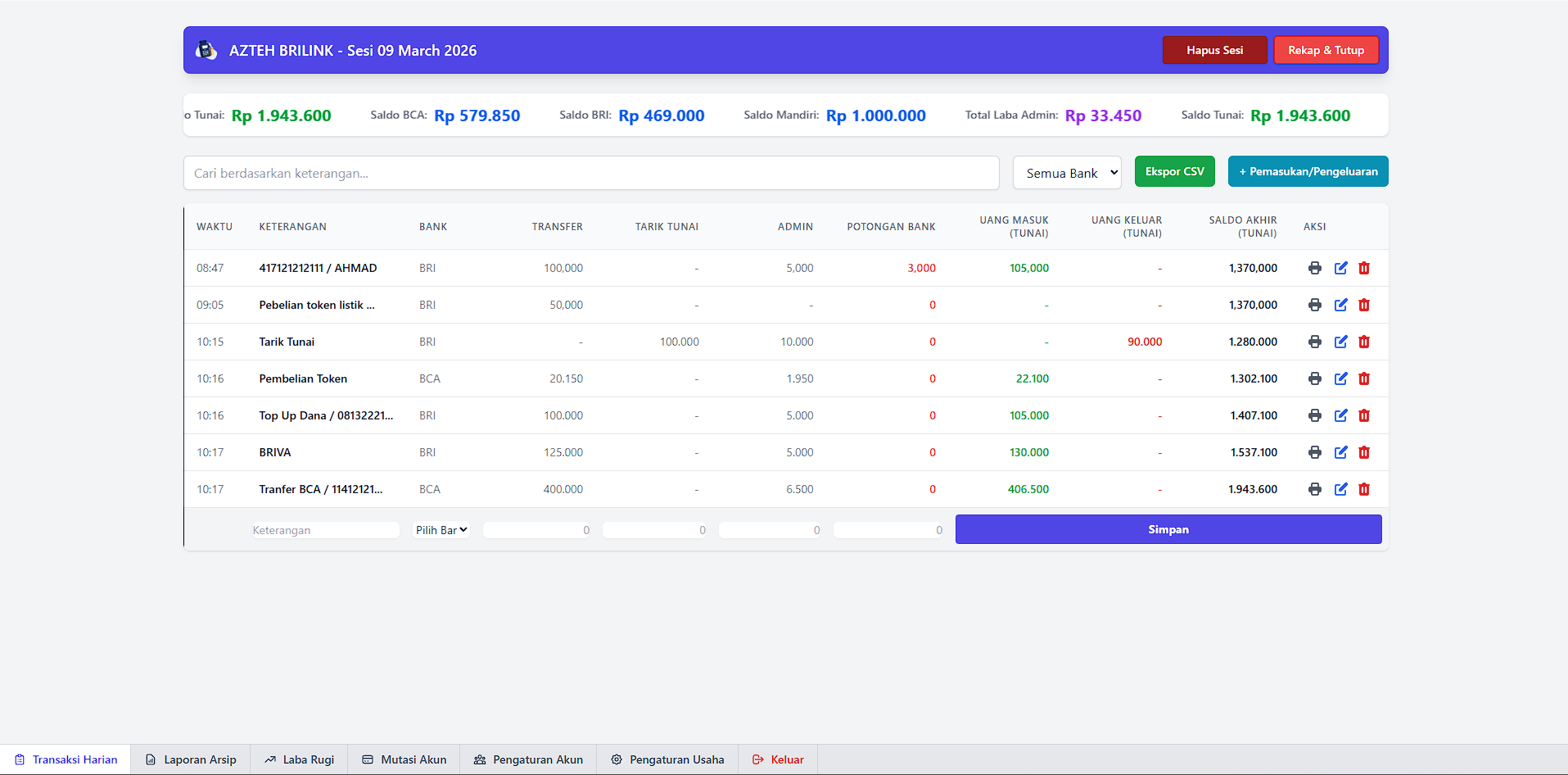
Task: Delete the Tranfer BCA transaction
Action: point(1364,489)
